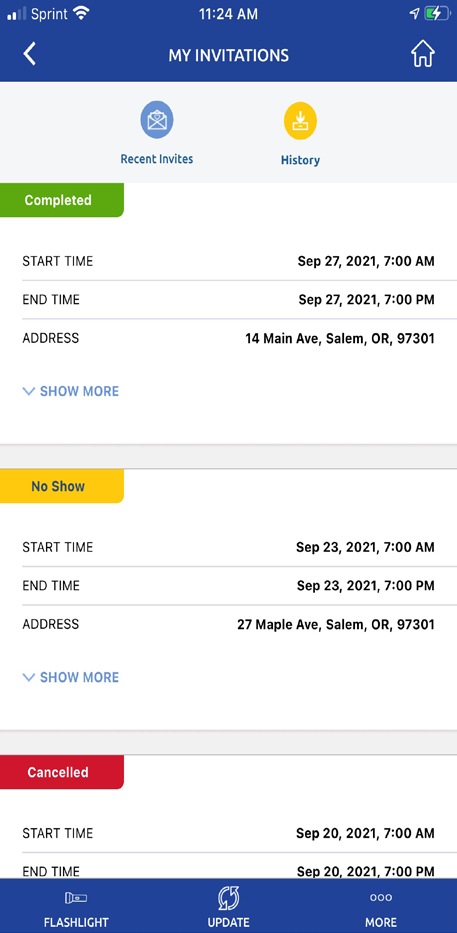Select address 27 Maple Ave, Salem
The image size is (457, 933).
(x=336, y=625)
